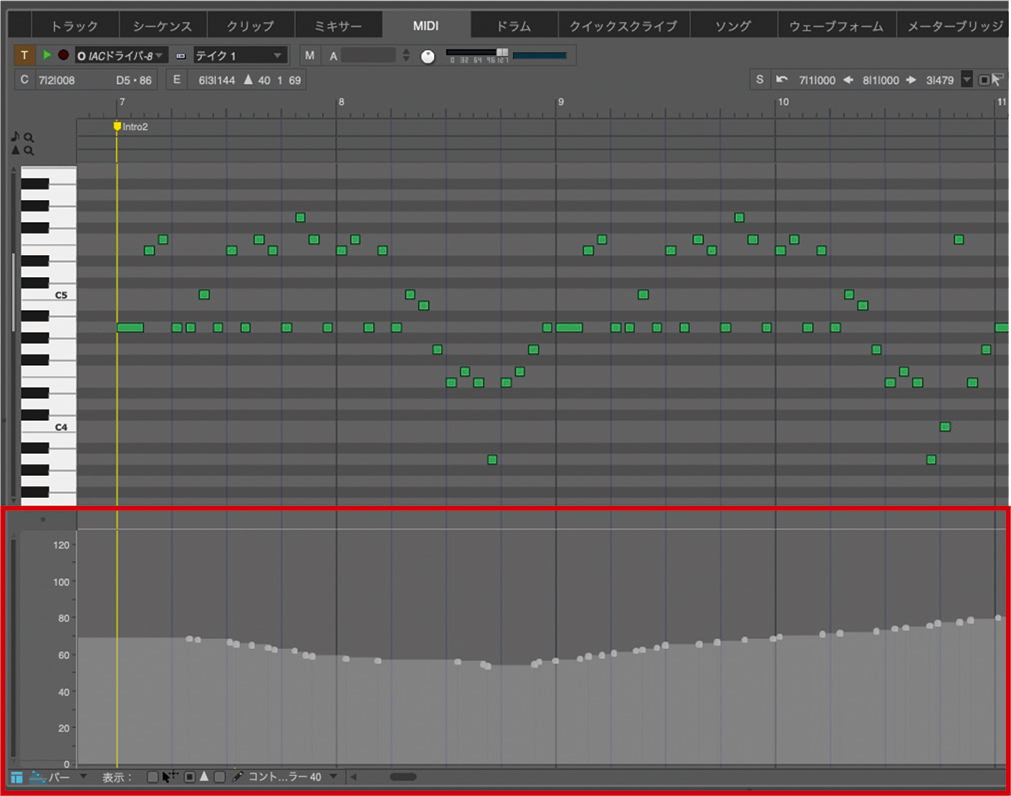
Task: Click the horizontal scrollbar thumb at bottom
Action: click(x=403, y=777)
